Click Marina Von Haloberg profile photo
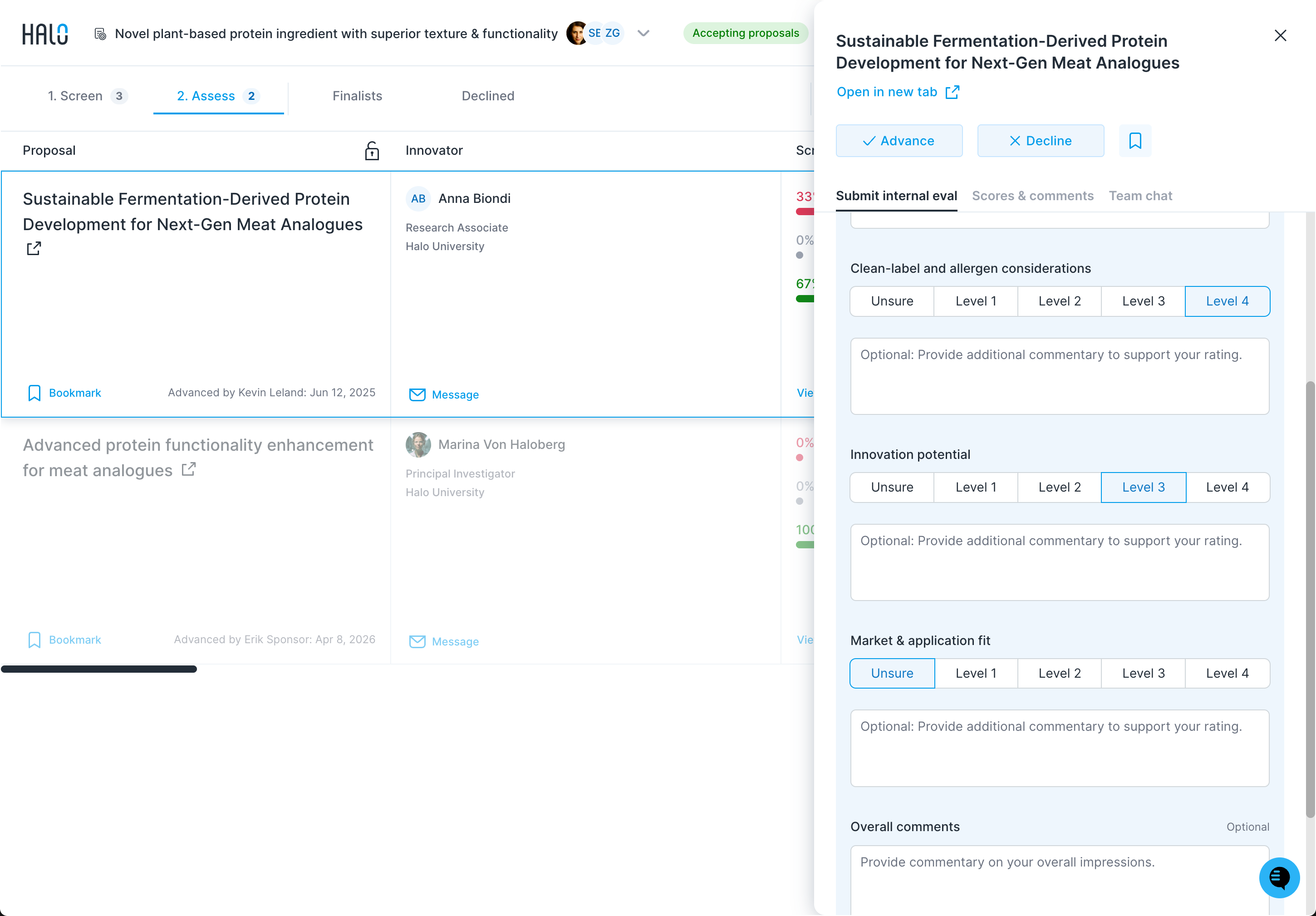This screenshot has width=1316, height=916. click(x=418, y=445)
